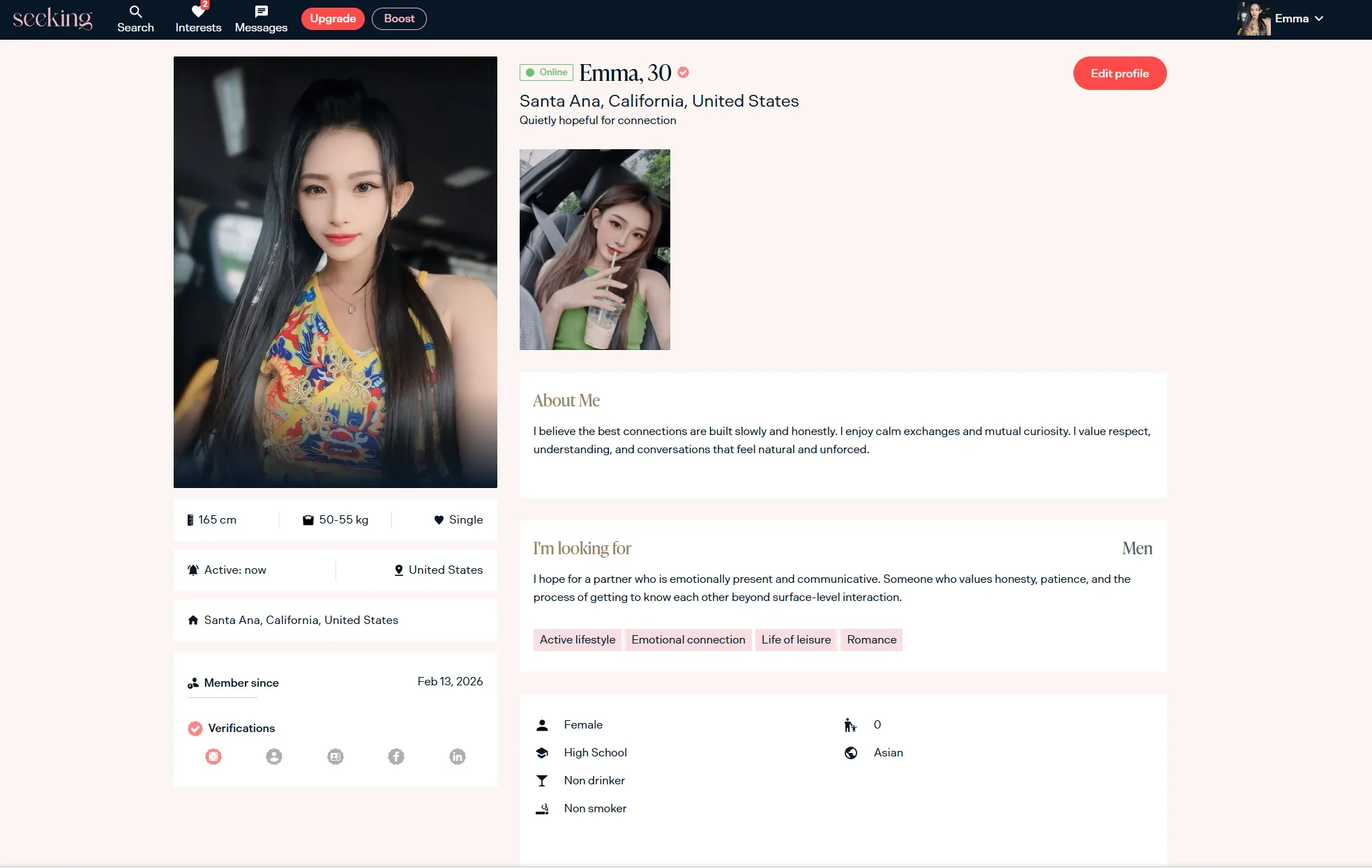
Task: Open the main profile photo
Action: click(335, 272)
